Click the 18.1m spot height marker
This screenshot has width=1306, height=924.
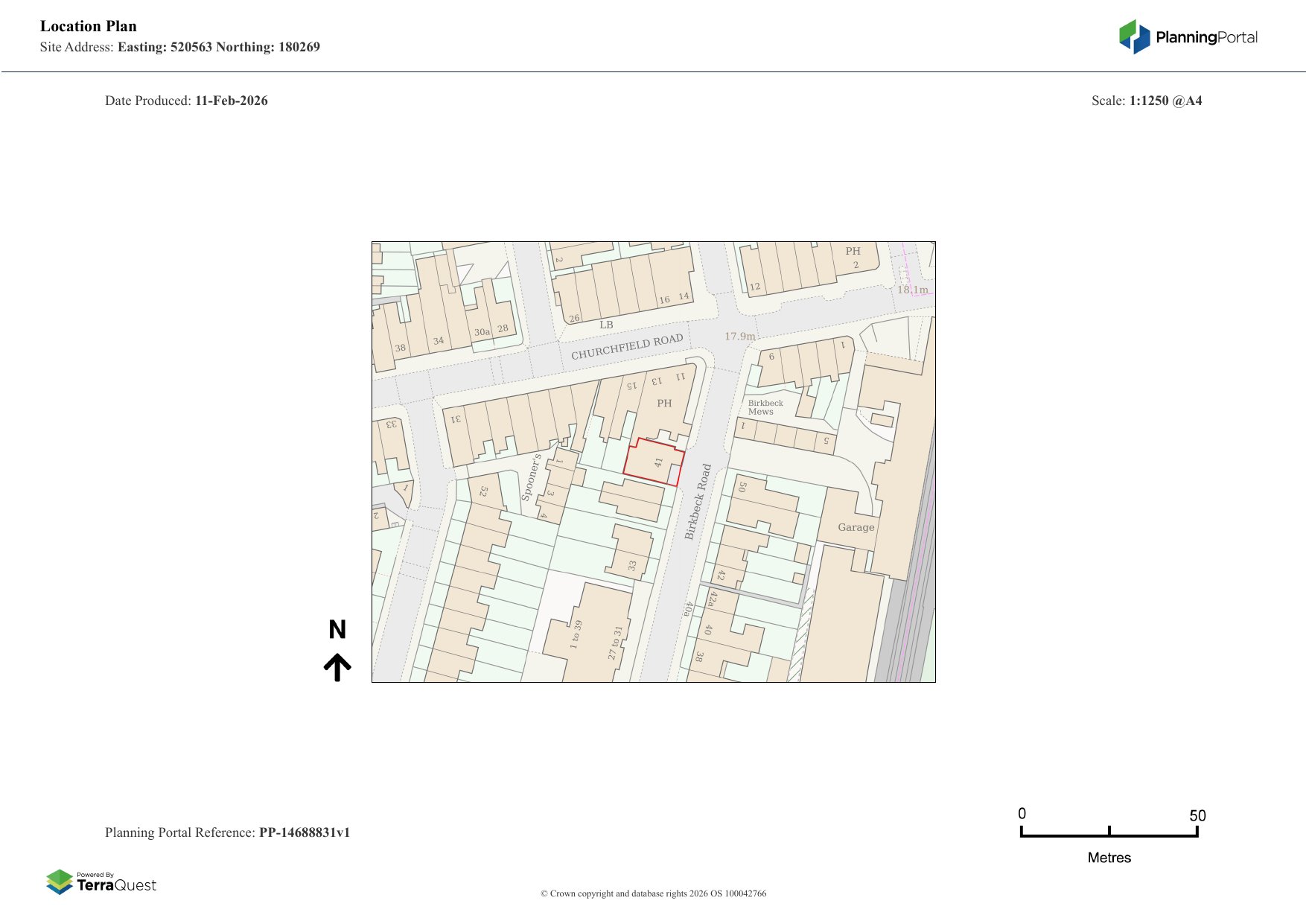(912, 290)
